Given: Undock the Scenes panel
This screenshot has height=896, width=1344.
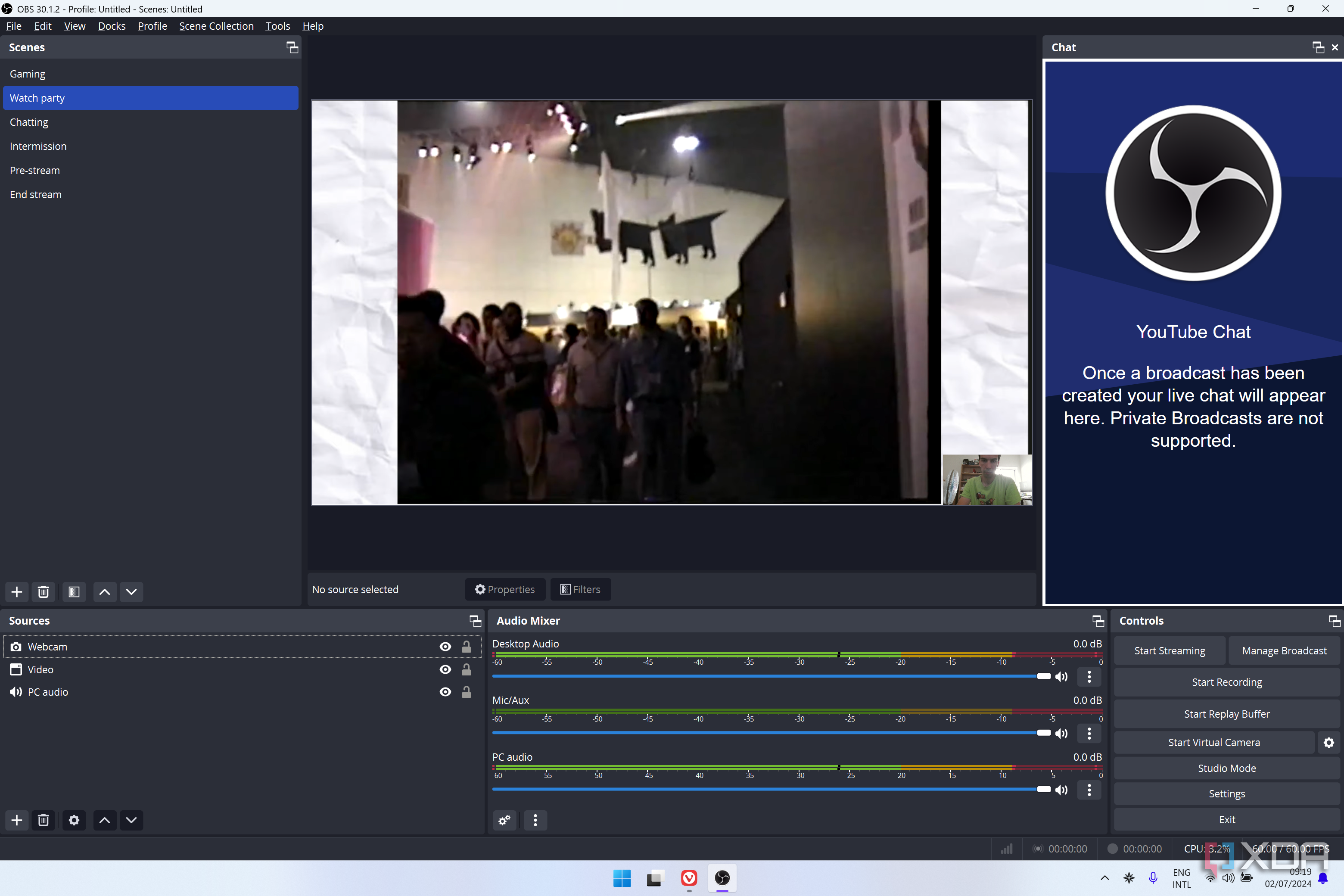Looking at the screenshot, I should click(292, 47).
